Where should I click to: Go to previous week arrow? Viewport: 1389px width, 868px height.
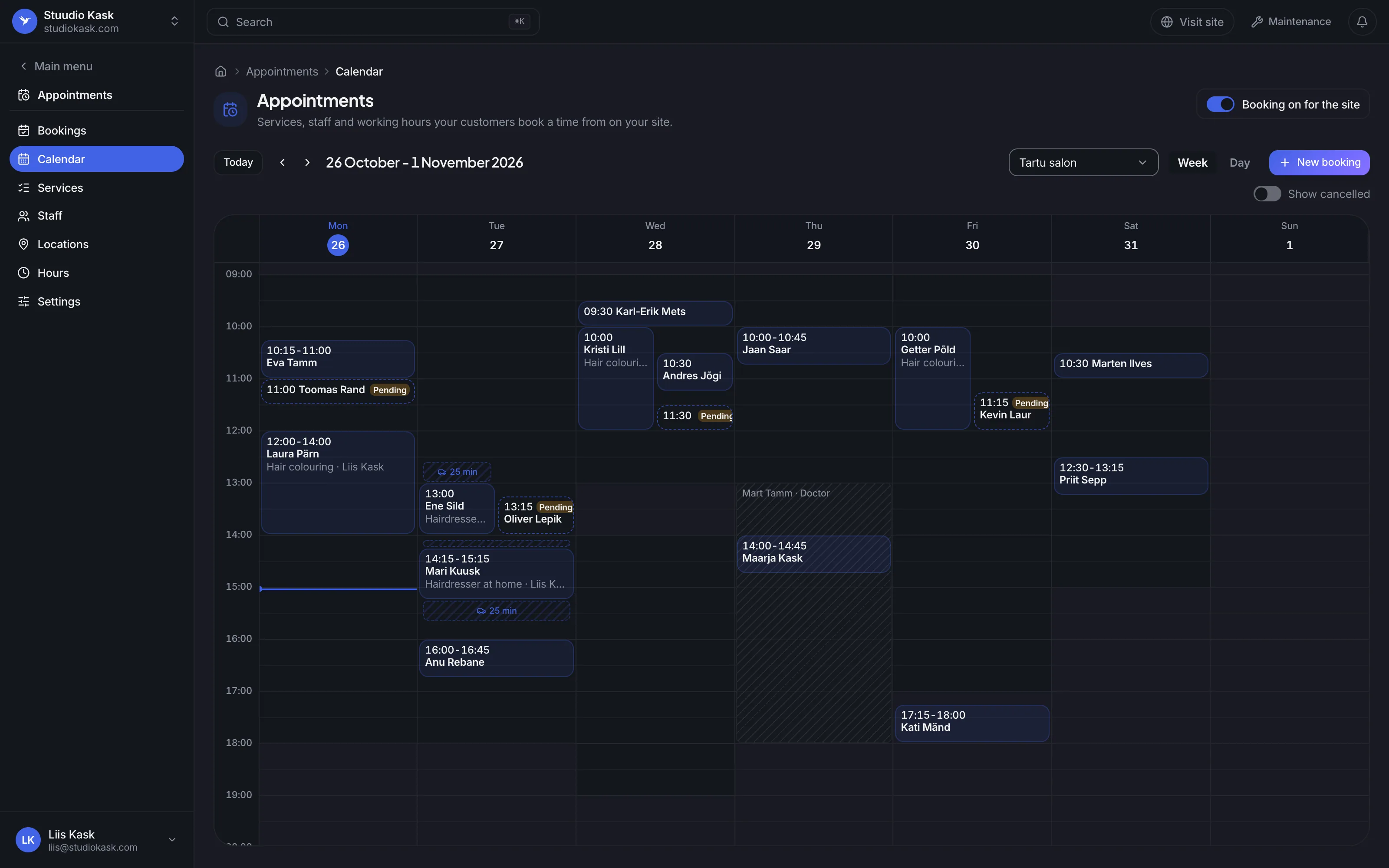point(283,162)
